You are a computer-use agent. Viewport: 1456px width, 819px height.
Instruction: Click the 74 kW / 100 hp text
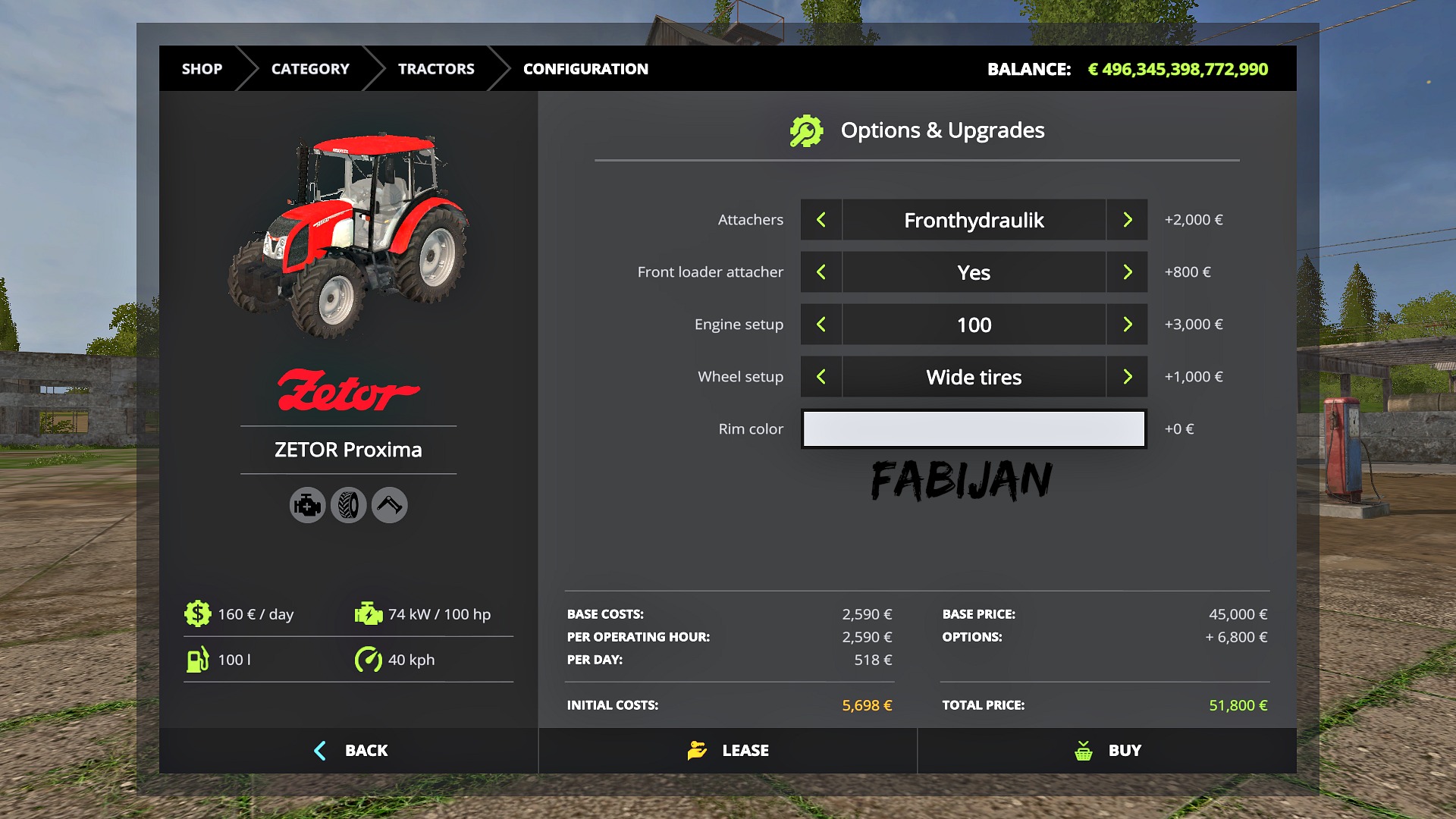(439, 614)
